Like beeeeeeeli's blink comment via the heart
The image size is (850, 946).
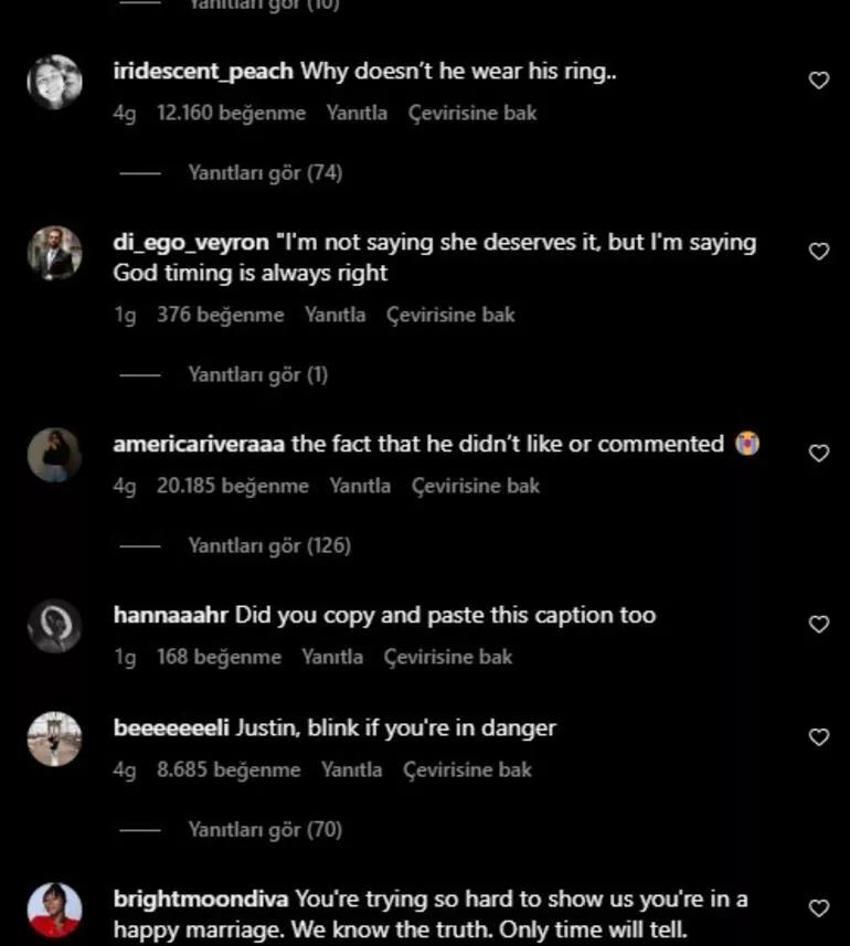point(819,737)
